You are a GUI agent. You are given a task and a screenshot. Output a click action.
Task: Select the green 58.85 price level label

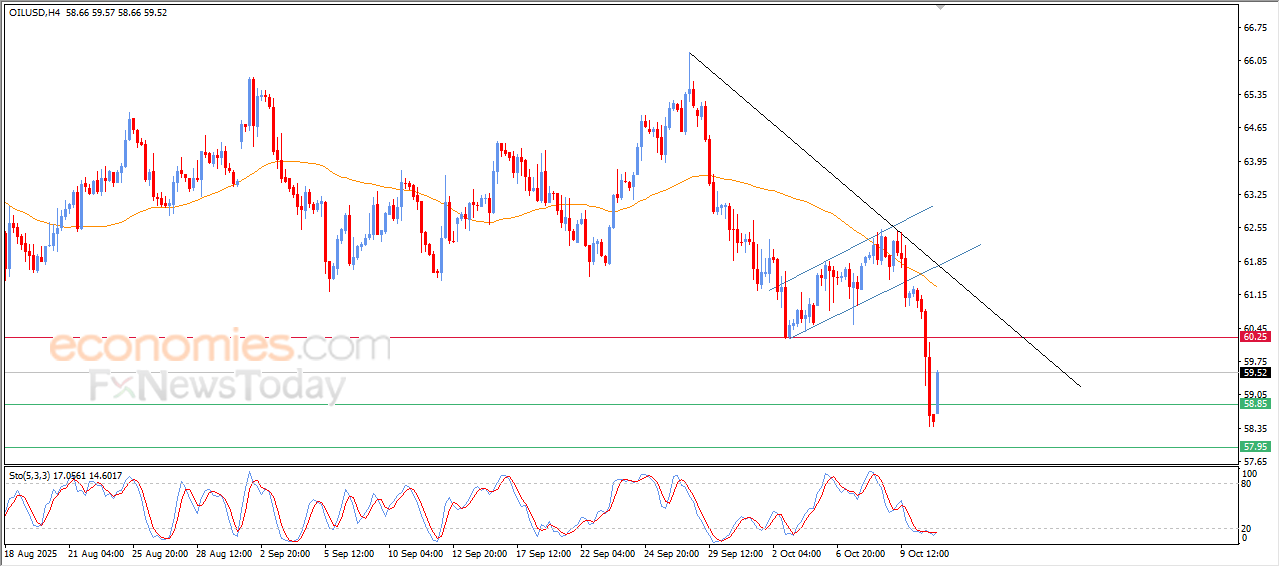point(1254,404)
